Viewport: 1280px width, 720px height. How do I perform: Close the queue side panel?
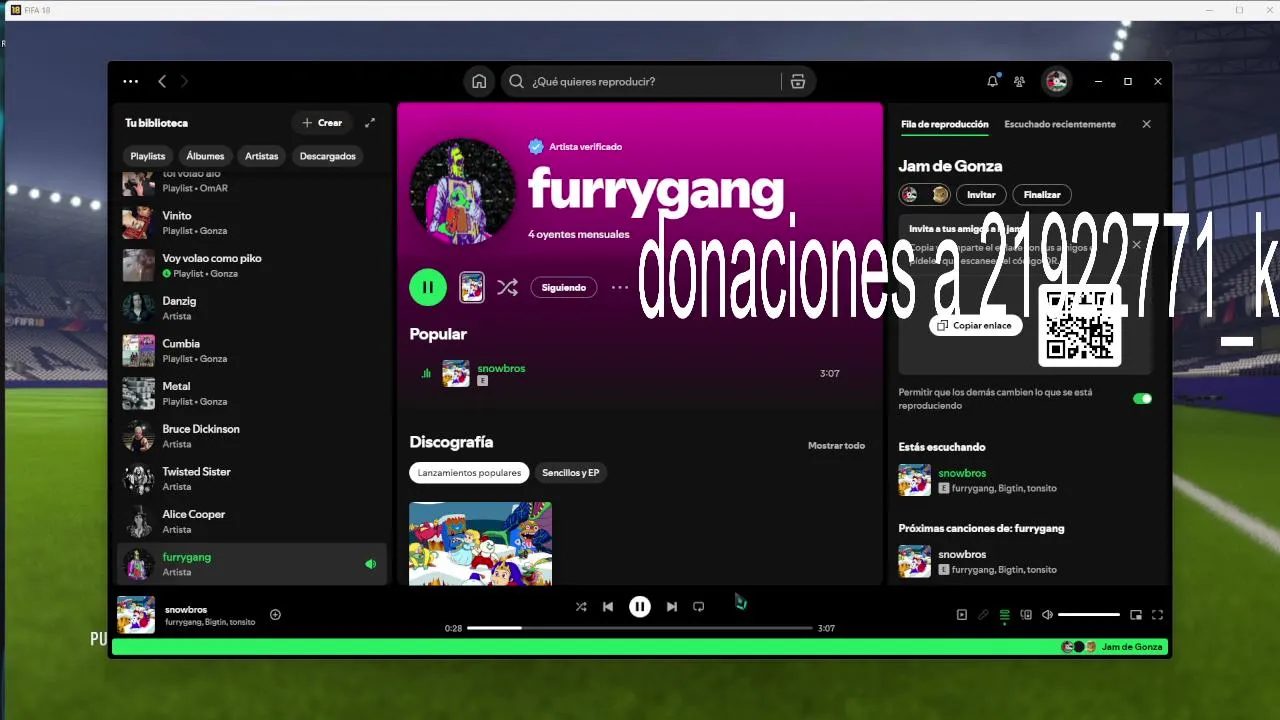(x=1146, y=124)
